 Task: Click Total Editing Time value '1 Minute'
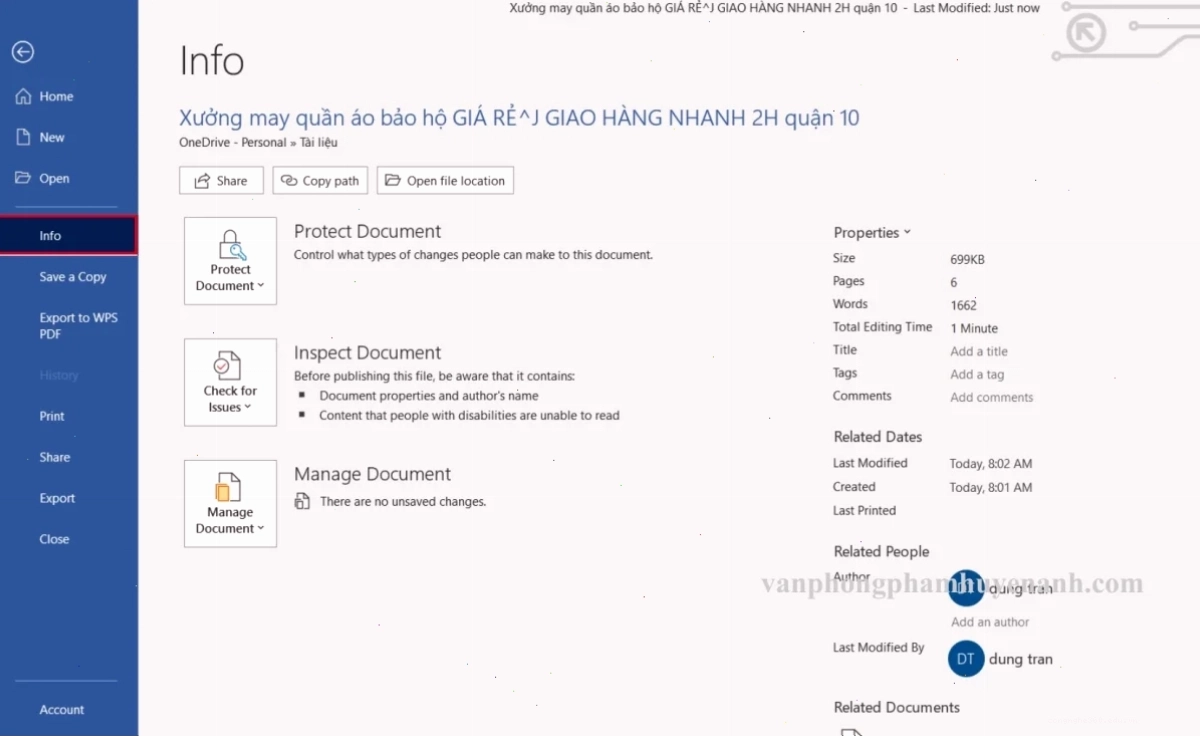click(x=974, y=328)
